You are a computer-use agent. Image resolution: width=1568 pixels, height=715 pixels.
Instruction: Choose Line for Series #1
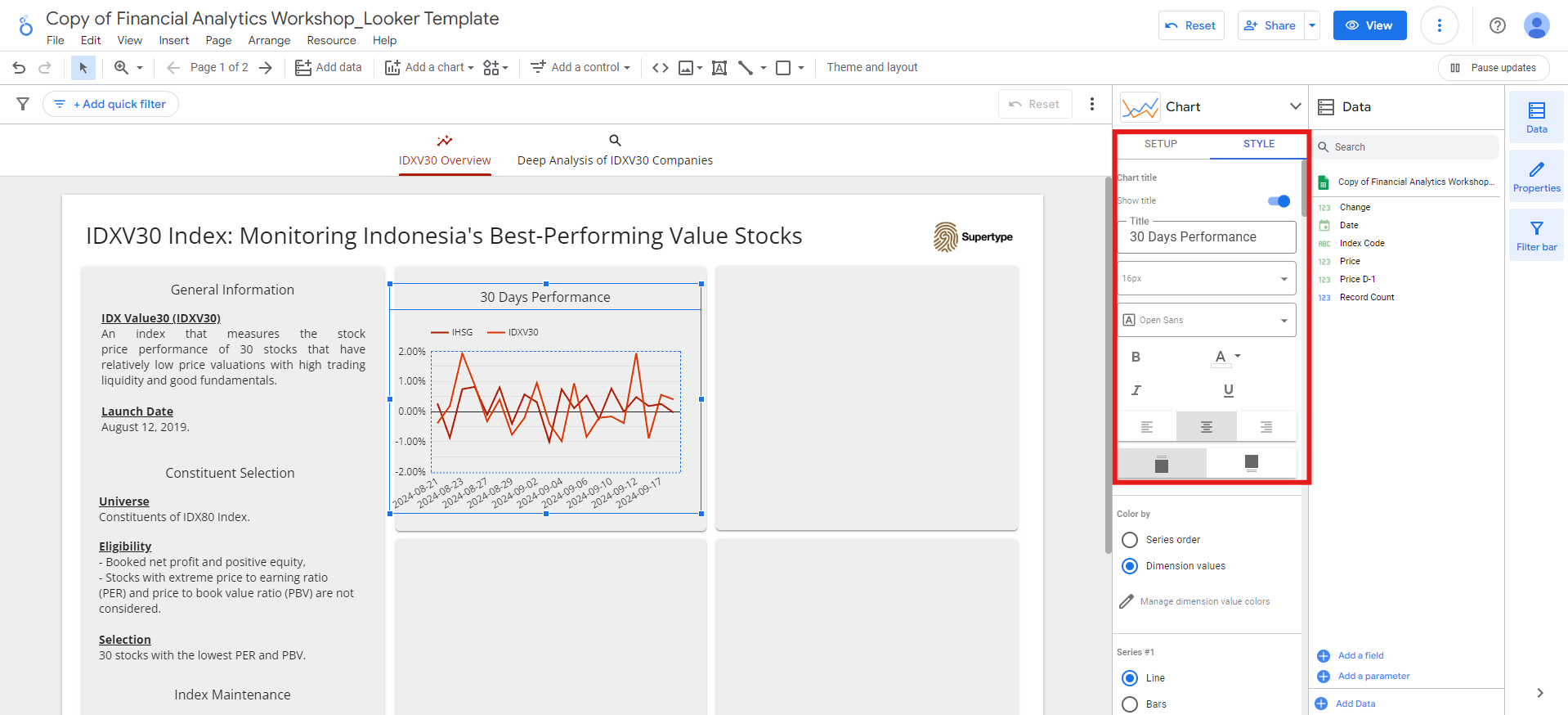pyautogui.click(x=1130, y=678)
